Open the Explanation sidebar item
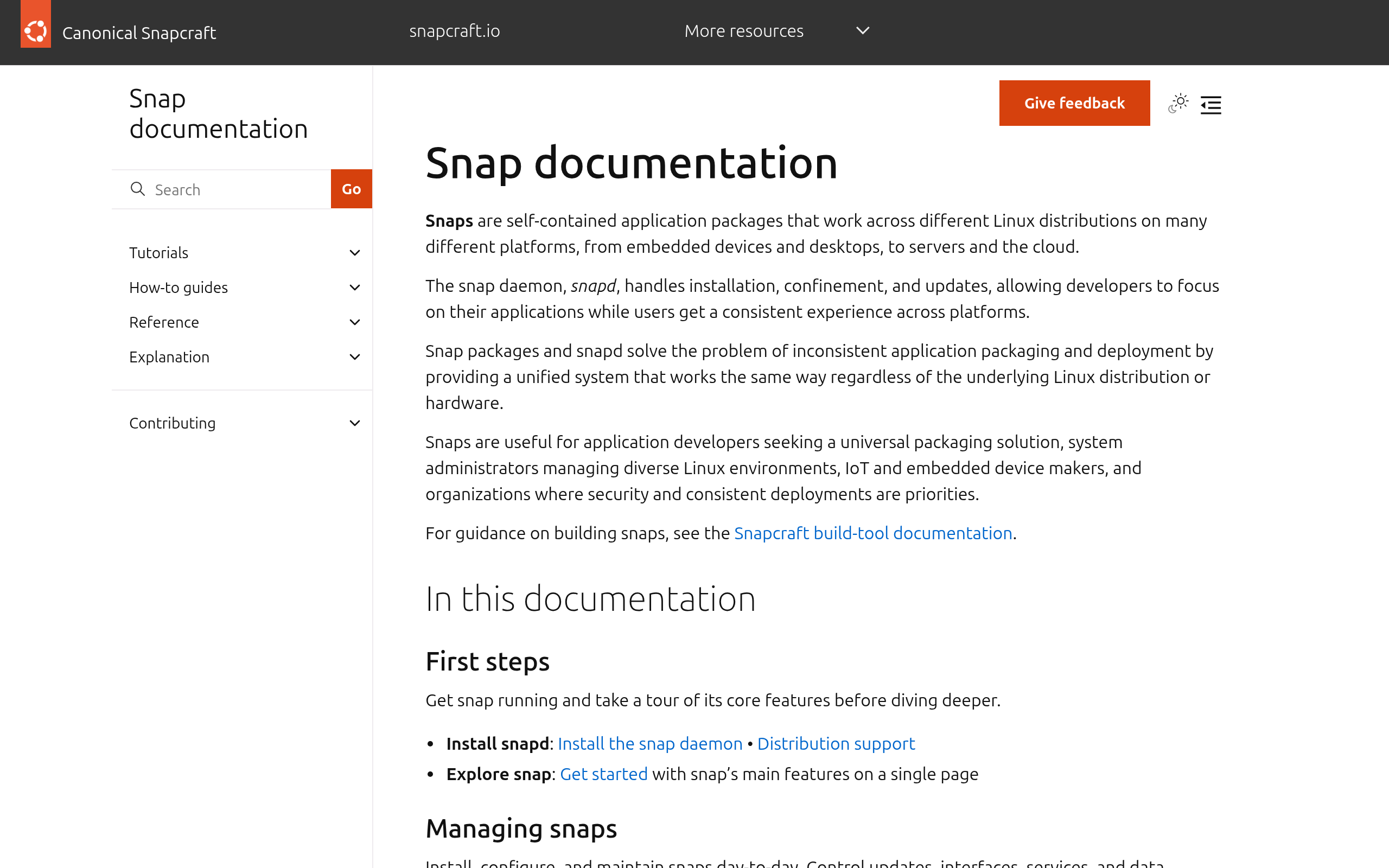Viewport: 1389px width, 868px height. pos(169,357)
